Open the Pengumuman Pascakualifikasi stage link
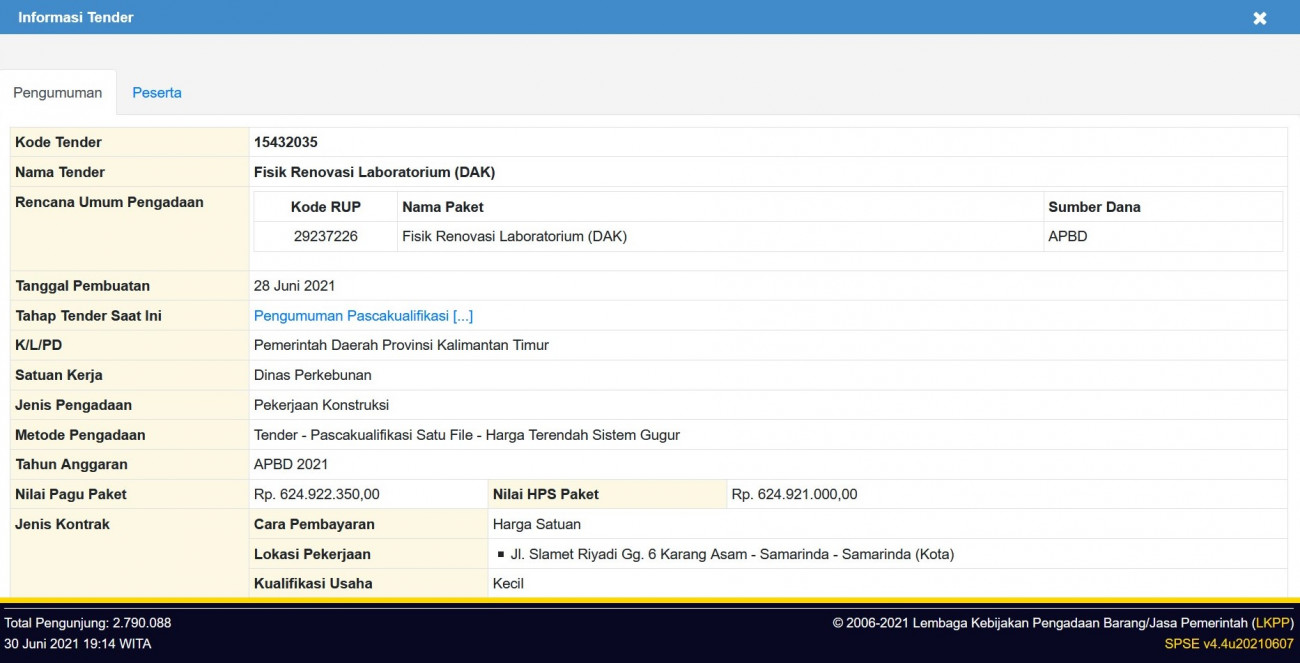Image resolution: width=1300 pixels, height=663 pixels. tap(363, 316)
